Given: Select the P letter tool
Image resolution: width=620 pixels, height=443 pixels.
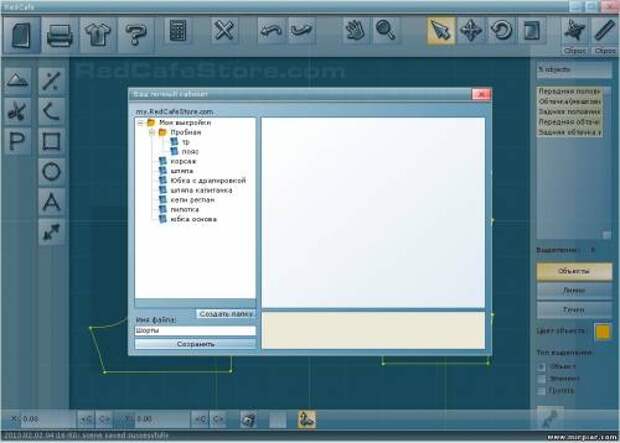Looking at the screenshot, I should pos(17,141).
